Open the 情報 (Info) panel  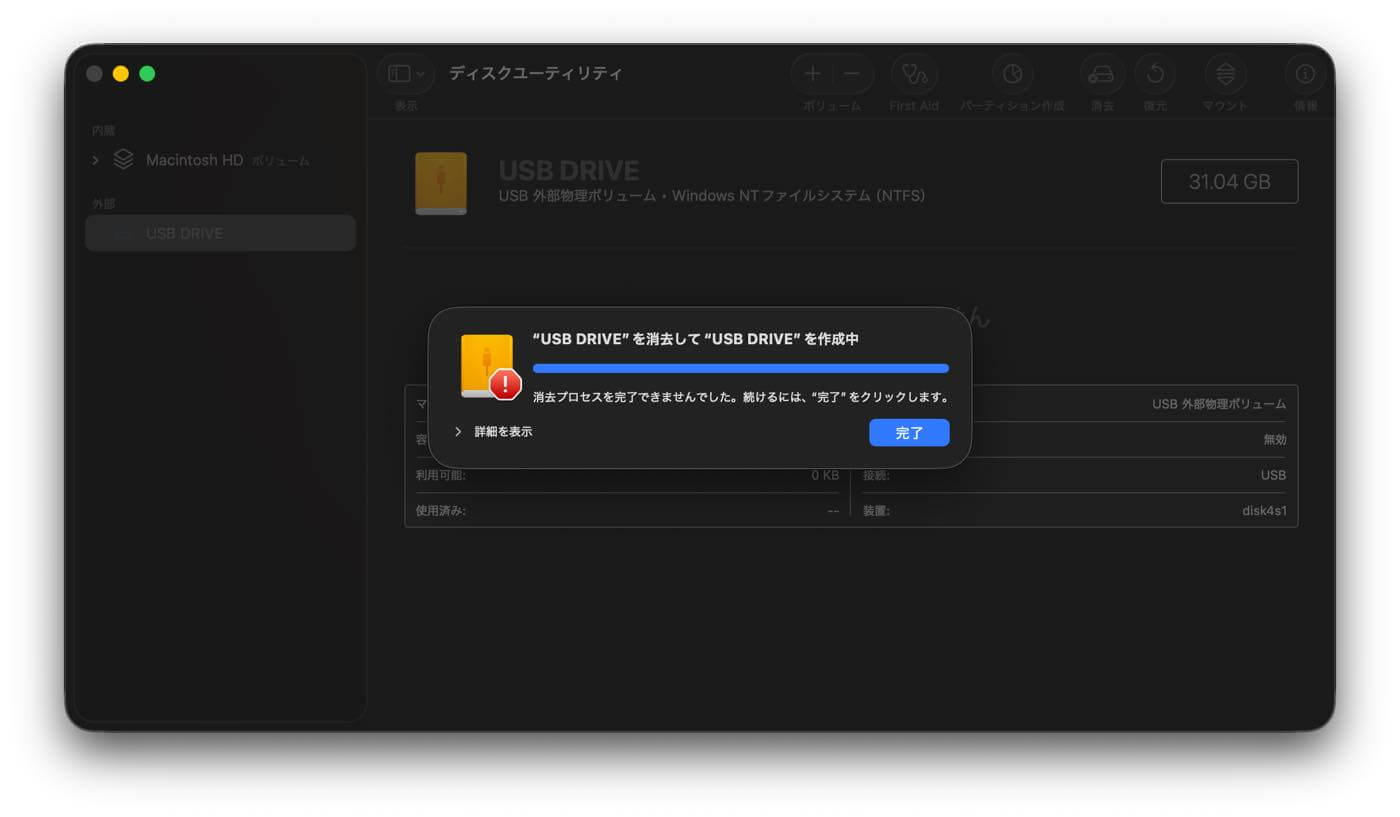click(x=1304, y=73)
